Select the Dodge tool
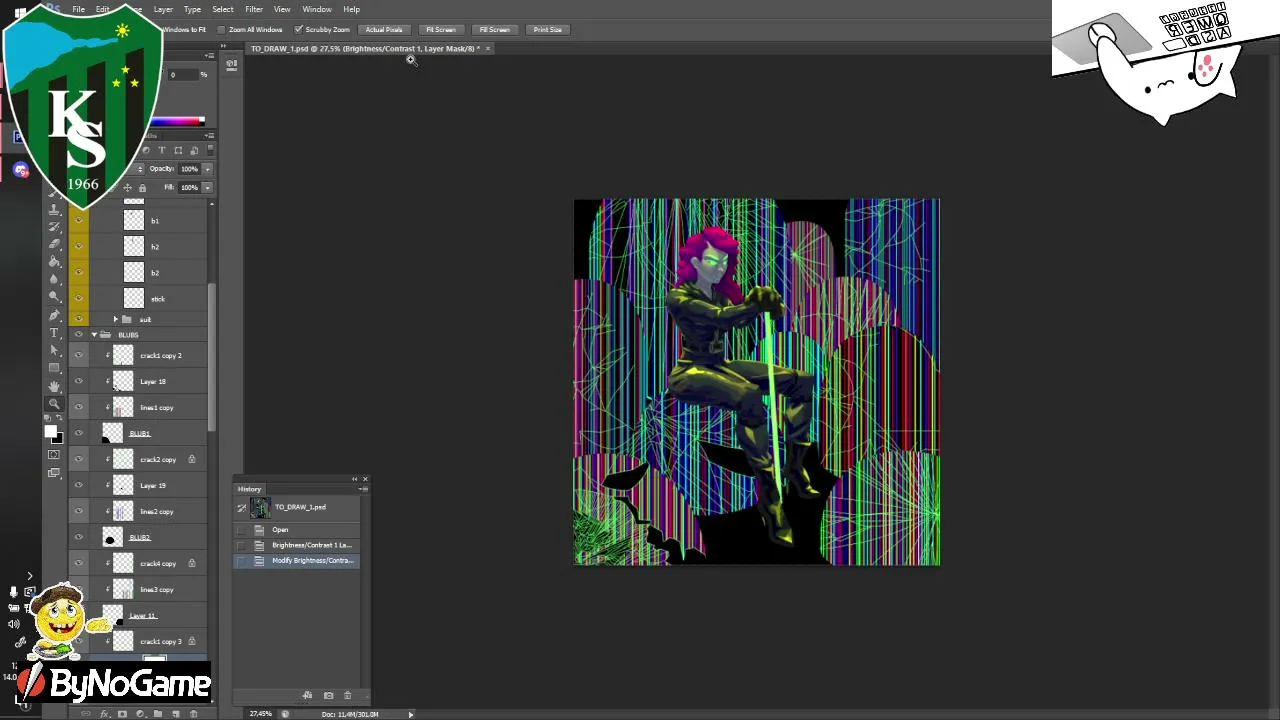The image size is (1280, 720). 55,297
